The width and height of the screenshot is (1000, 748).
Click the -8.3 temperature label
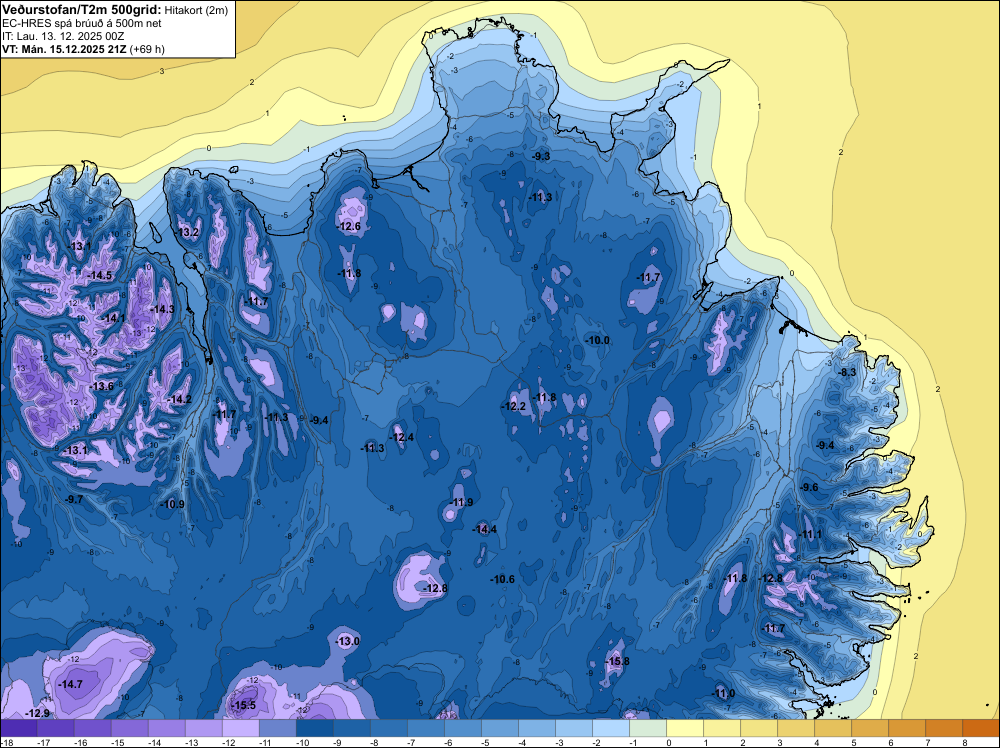846,372
